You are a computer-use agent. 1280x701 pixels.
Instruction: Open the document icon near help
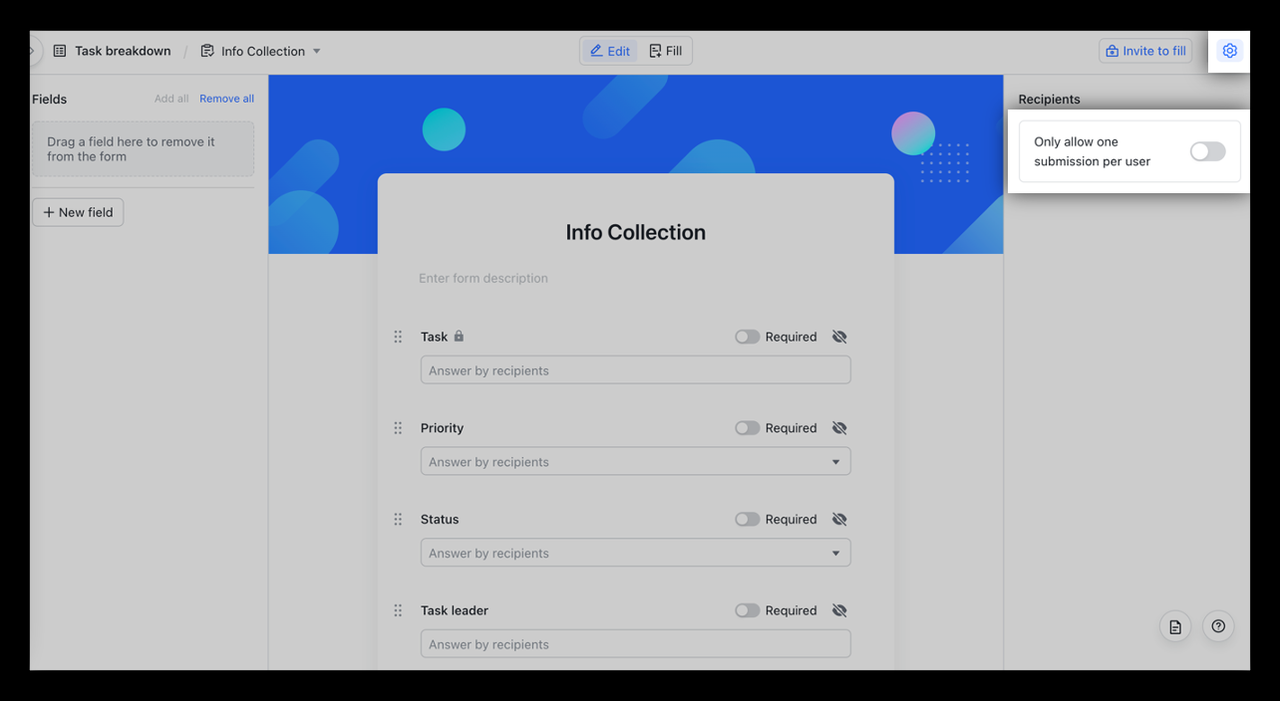point(1175,627)
